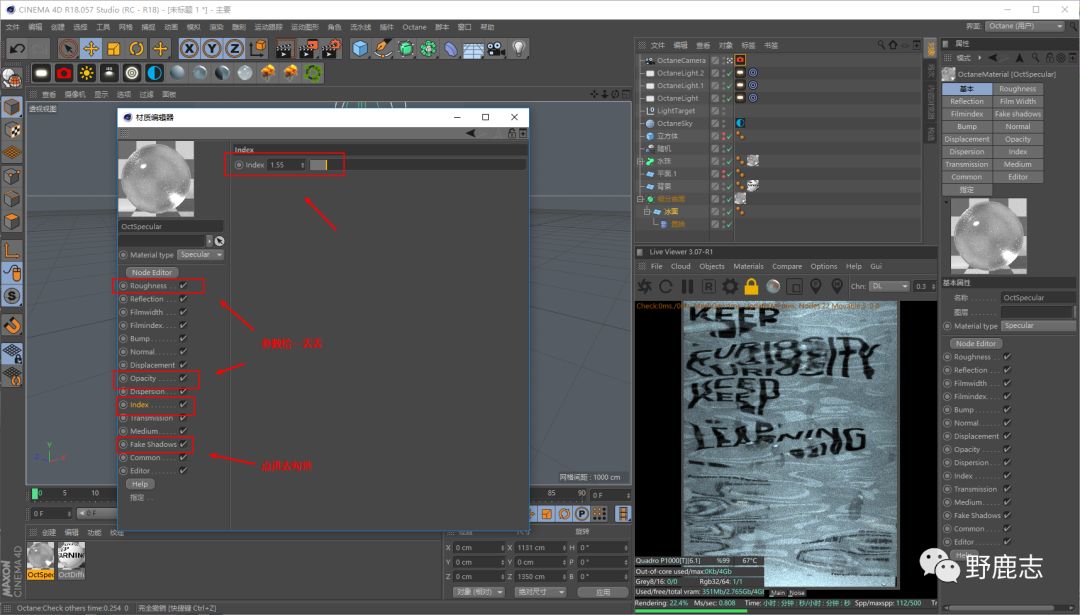Click the Undo arrow icon
The height and width of the screenshot is (615, 1080).
coord(17,48)
